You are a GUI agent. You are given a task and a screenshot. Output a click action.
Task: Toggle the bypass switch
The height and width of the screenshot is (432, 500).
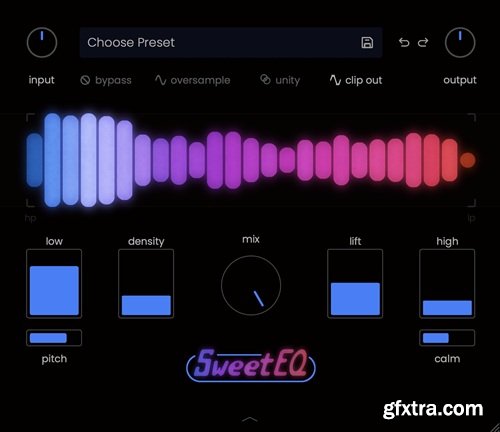[x=106, y=80]
